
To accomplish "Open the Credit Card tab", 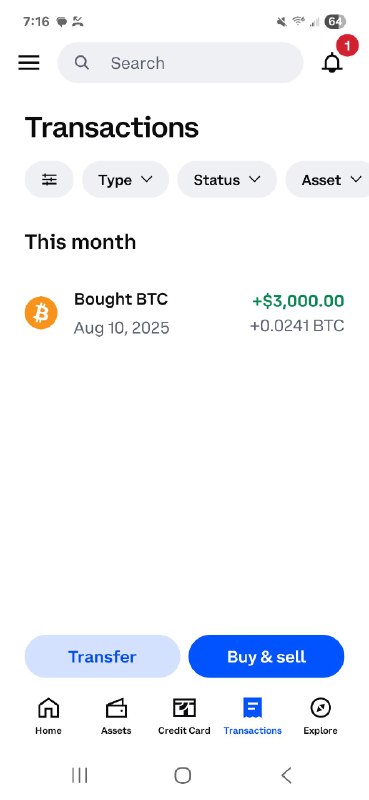I will point(184,716).
